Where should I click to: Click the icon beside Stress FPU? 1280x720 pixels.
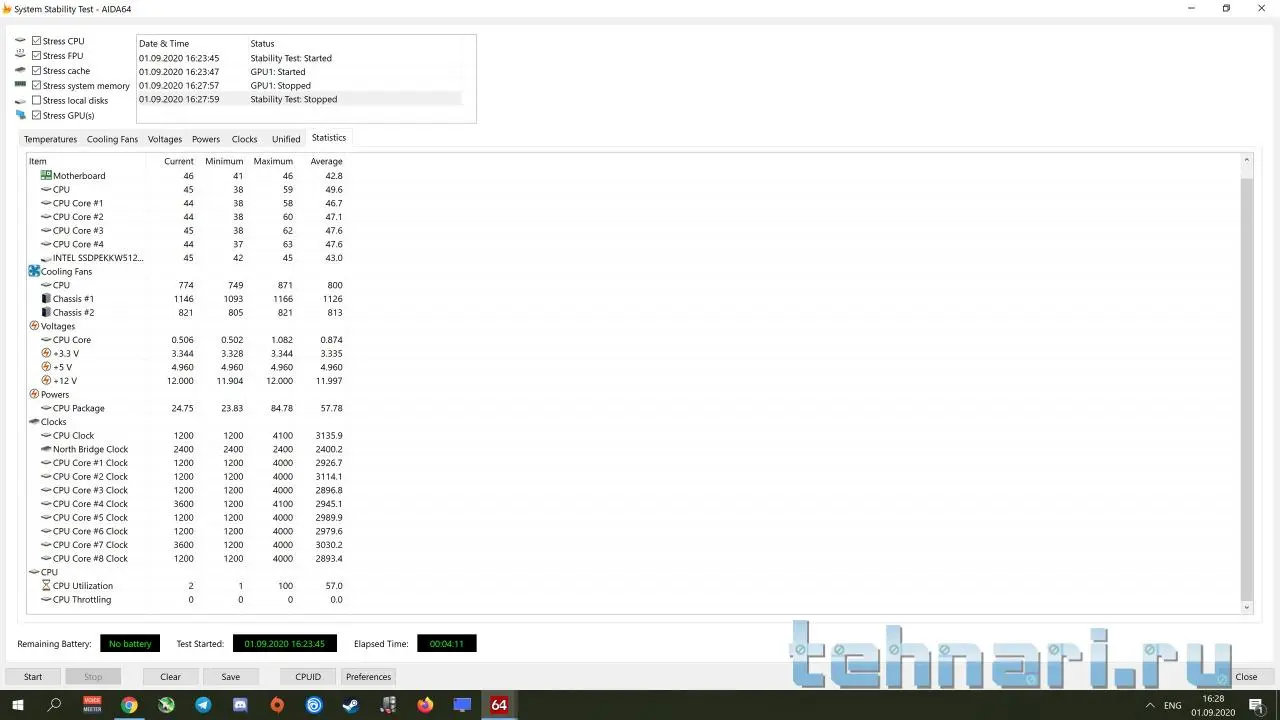tap(20, 56)
